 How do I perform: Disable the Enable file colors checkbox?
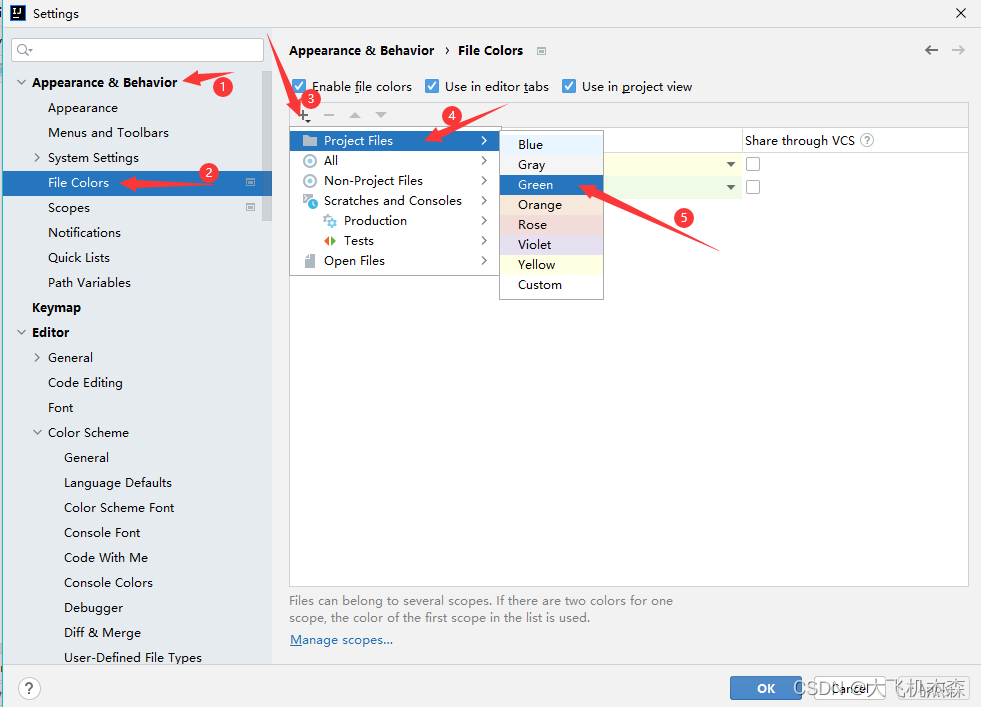coord(298,86)
